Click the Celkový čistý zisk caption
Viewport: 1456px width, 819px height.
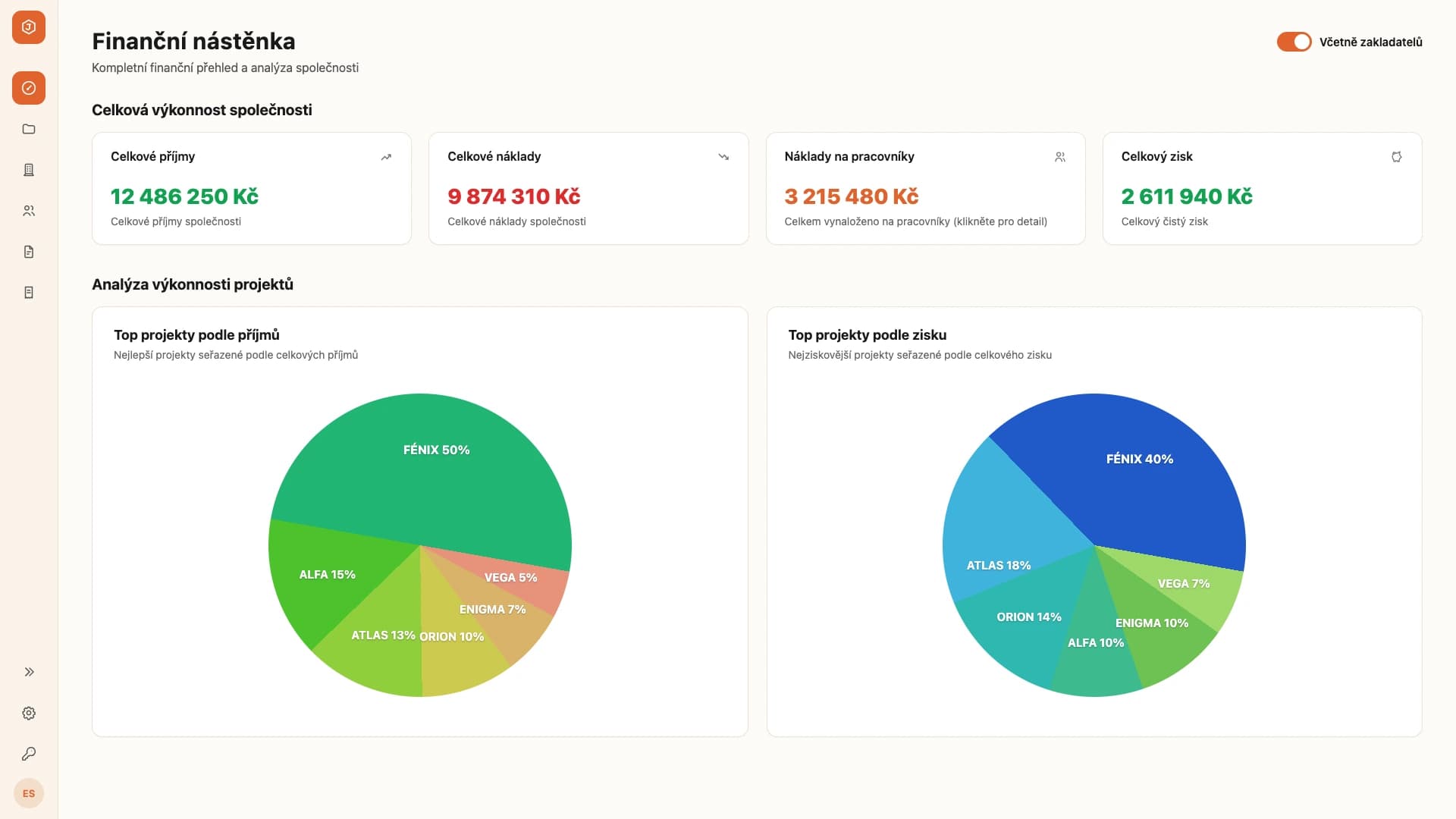coord(1164,221)
